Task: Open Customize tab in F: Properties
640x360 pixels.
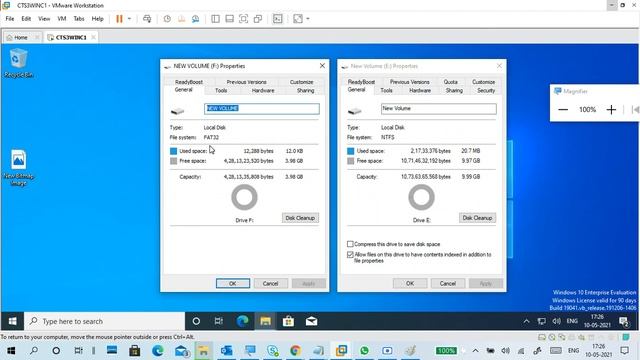Action: tap(302, 82)
